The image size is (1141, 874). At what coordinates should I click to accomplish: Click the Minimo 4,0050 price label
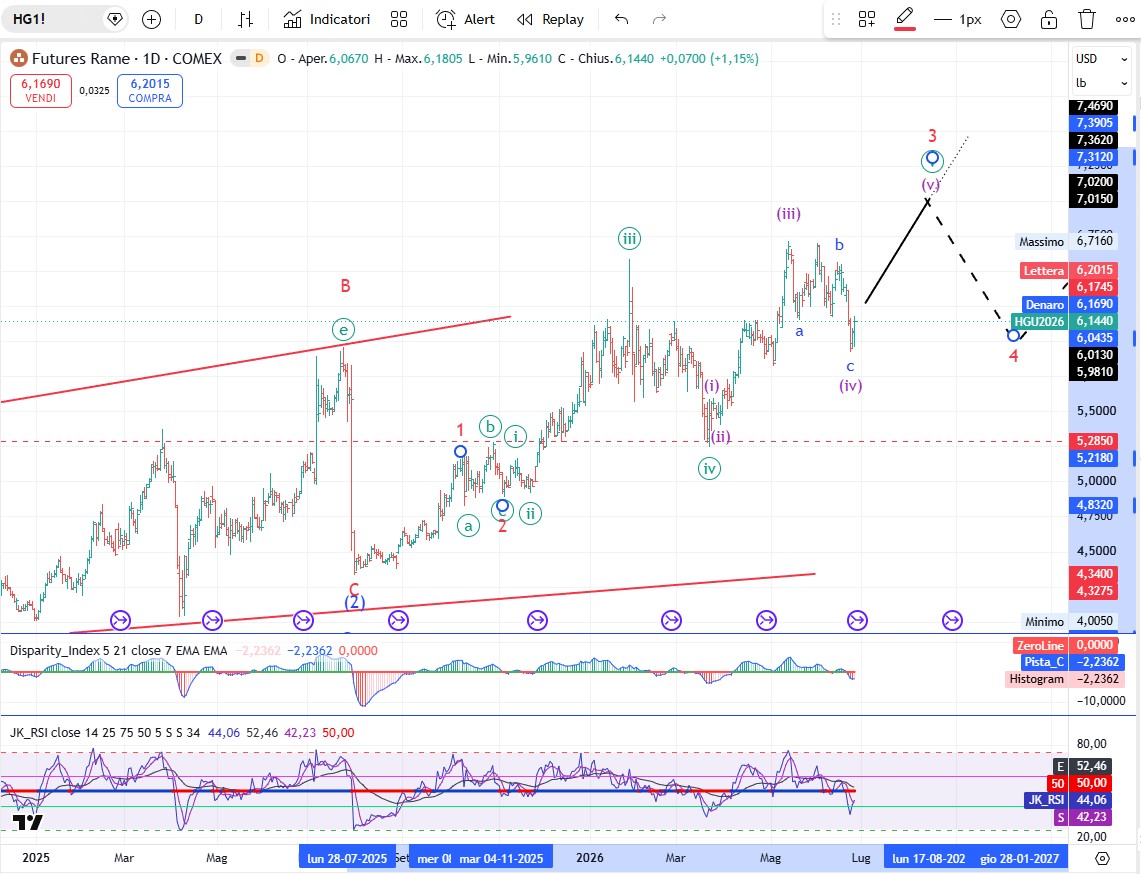[x=1068, y=621]
